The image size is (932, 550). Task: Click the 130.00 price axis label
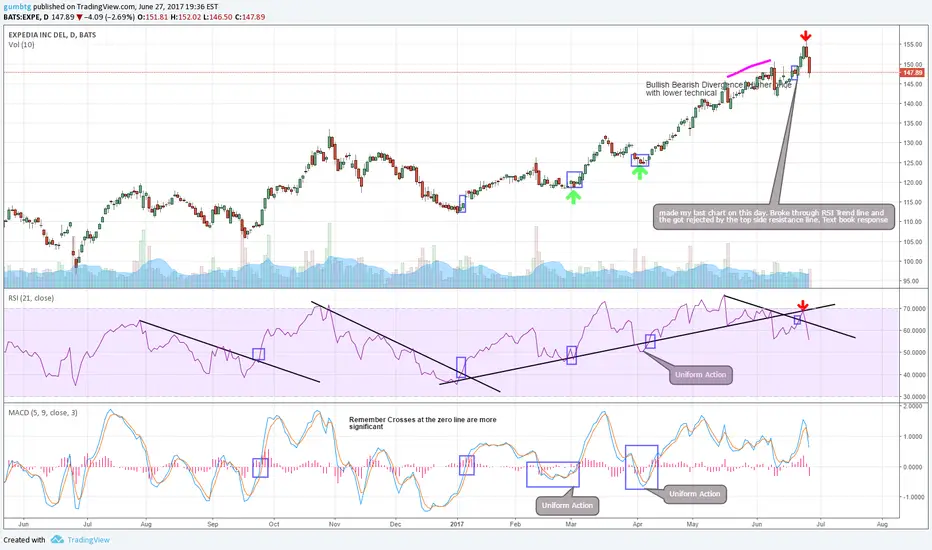coord(912,143)
